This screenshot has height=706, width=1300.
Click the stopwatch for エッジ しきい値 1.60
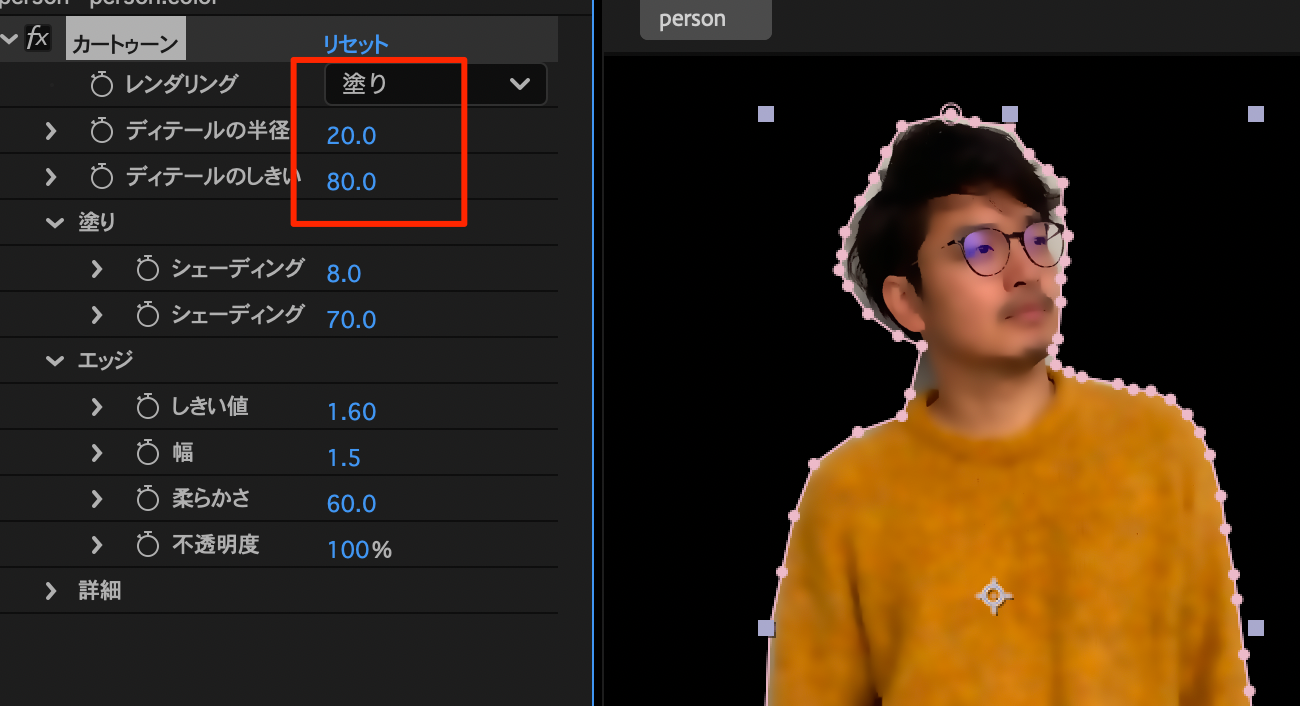coord(148,407)
